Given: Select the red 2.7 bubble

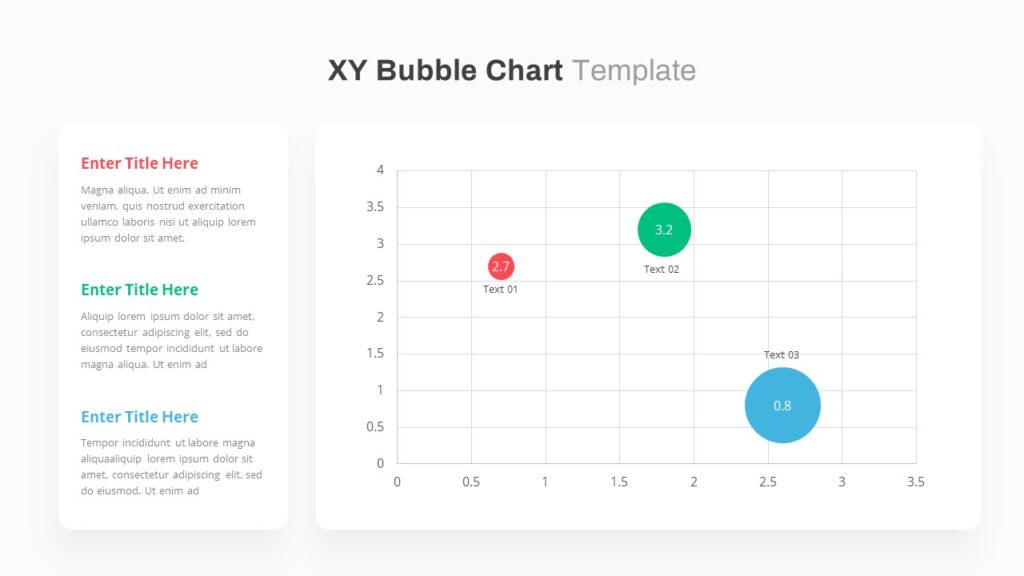Looking at the screenshot, I should [x=501, y=266].
